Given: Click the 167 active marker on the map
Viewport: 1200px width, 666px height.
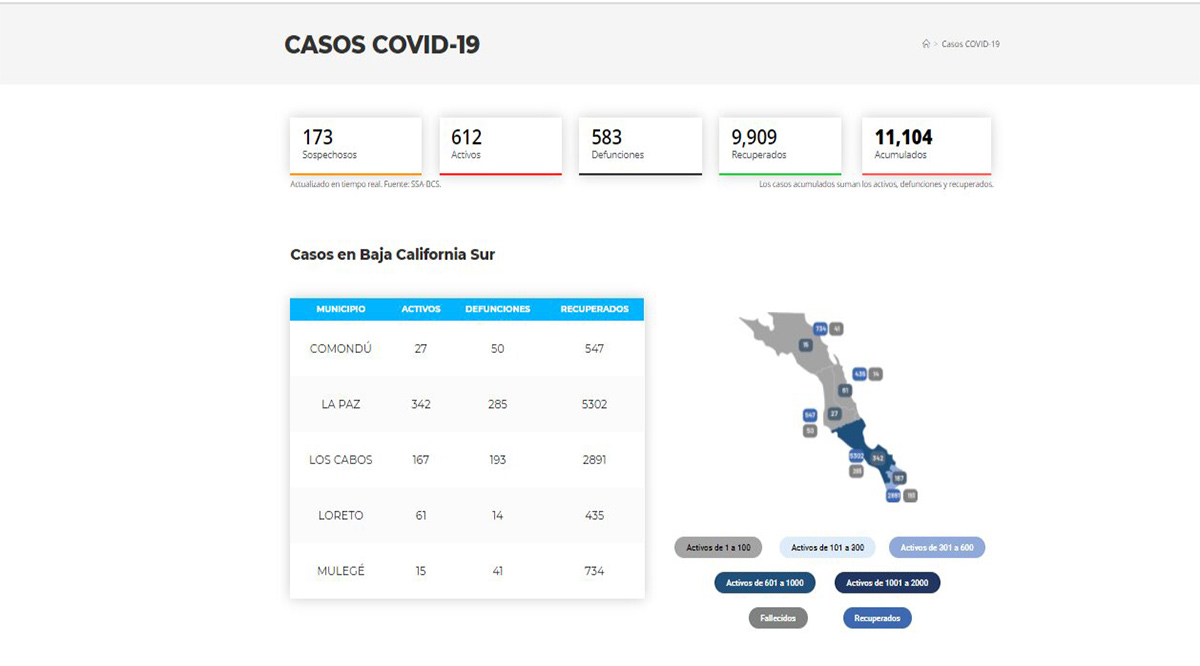Looking at the screenshot, I should [899, 478].
